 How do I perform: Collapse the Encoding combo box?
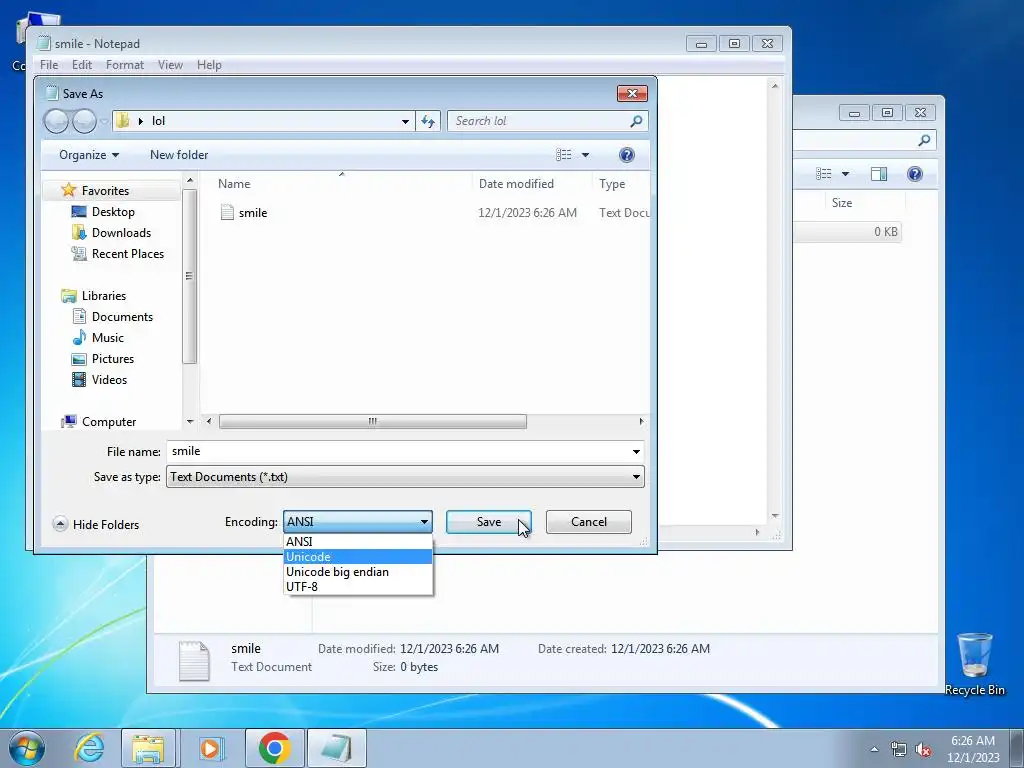(424, 522)
